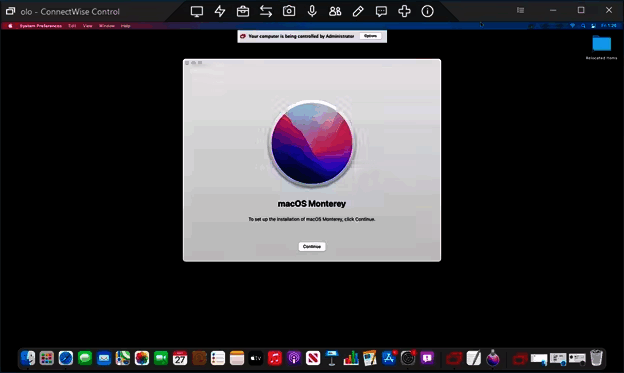This screenshot has width=624, height=373.
Task: Open the file transfer arrows icon
Action: coord(266,11)
